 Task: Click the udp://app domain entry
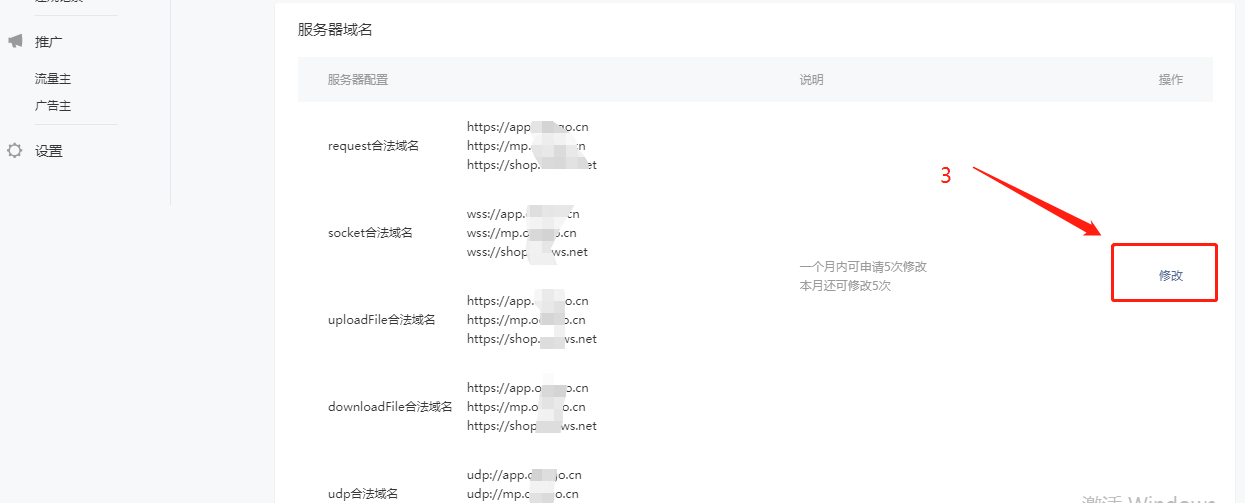point(524,475)
